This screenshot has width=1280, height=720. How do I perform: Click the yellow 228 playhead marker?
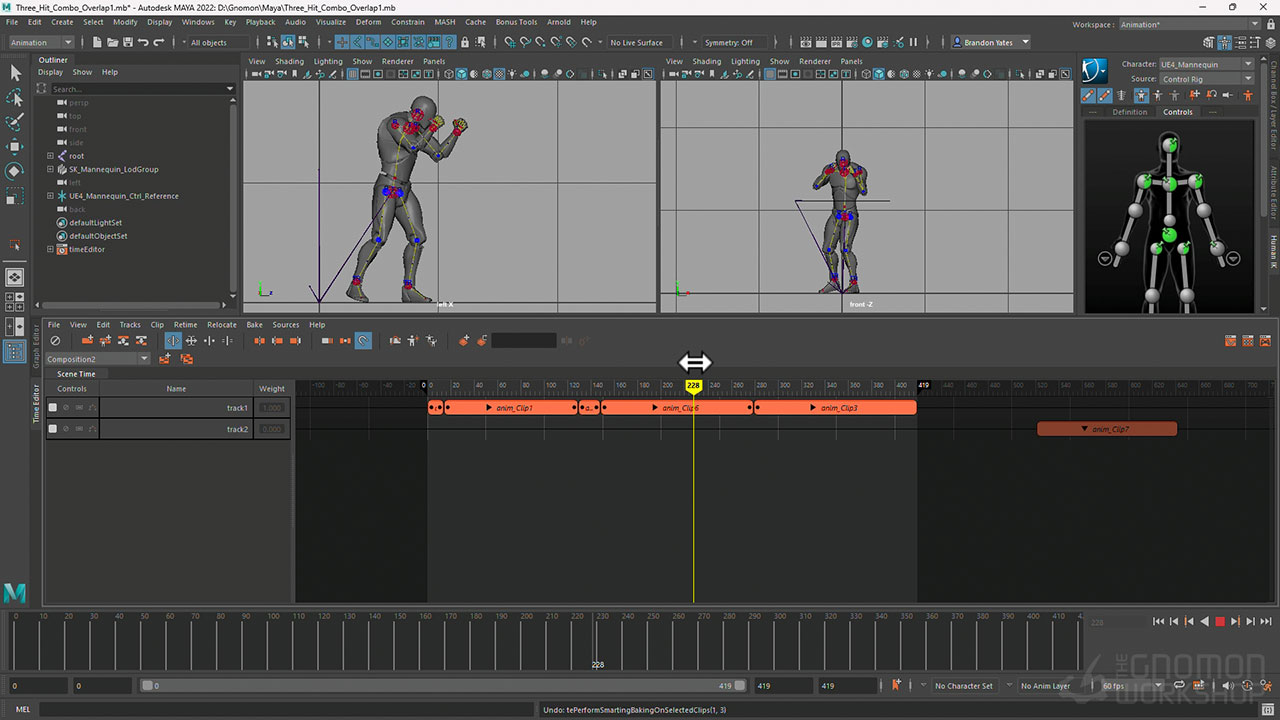coord(693,386)
